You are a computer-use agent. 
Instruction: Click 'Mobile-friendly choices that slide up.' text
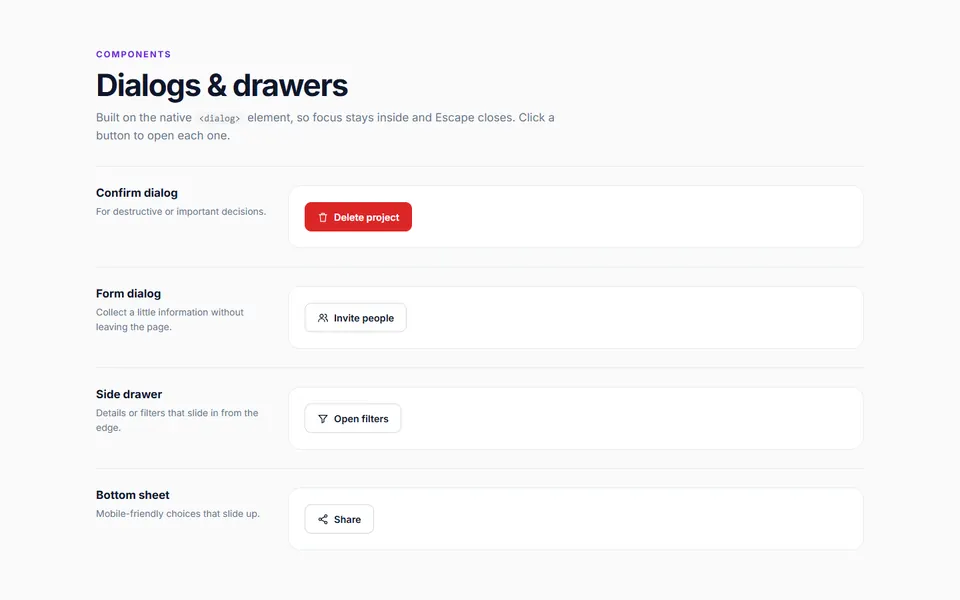tap(178, 514)
